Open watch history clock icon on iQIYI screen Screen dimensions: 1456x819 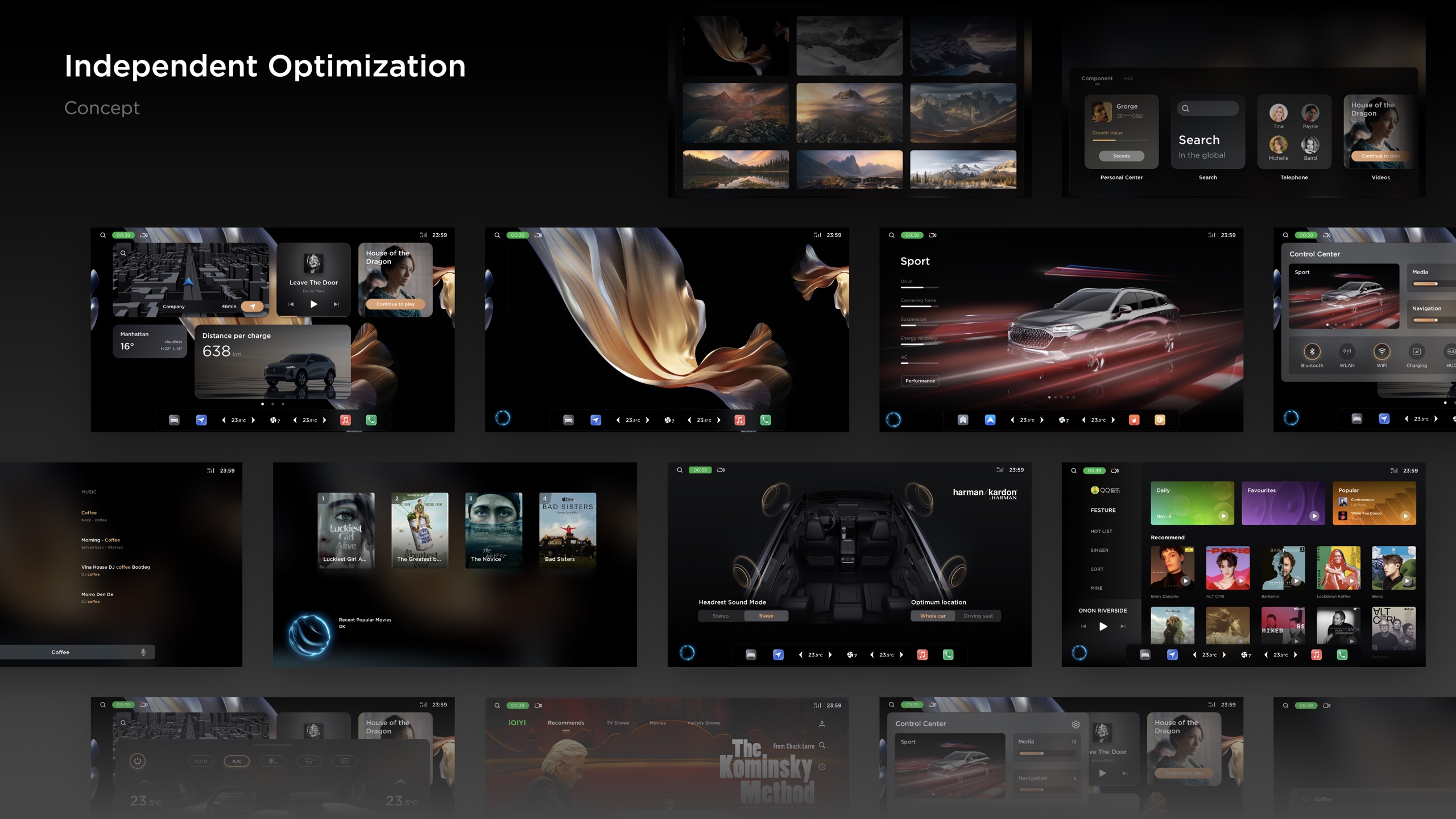click(x=822, y=767)
